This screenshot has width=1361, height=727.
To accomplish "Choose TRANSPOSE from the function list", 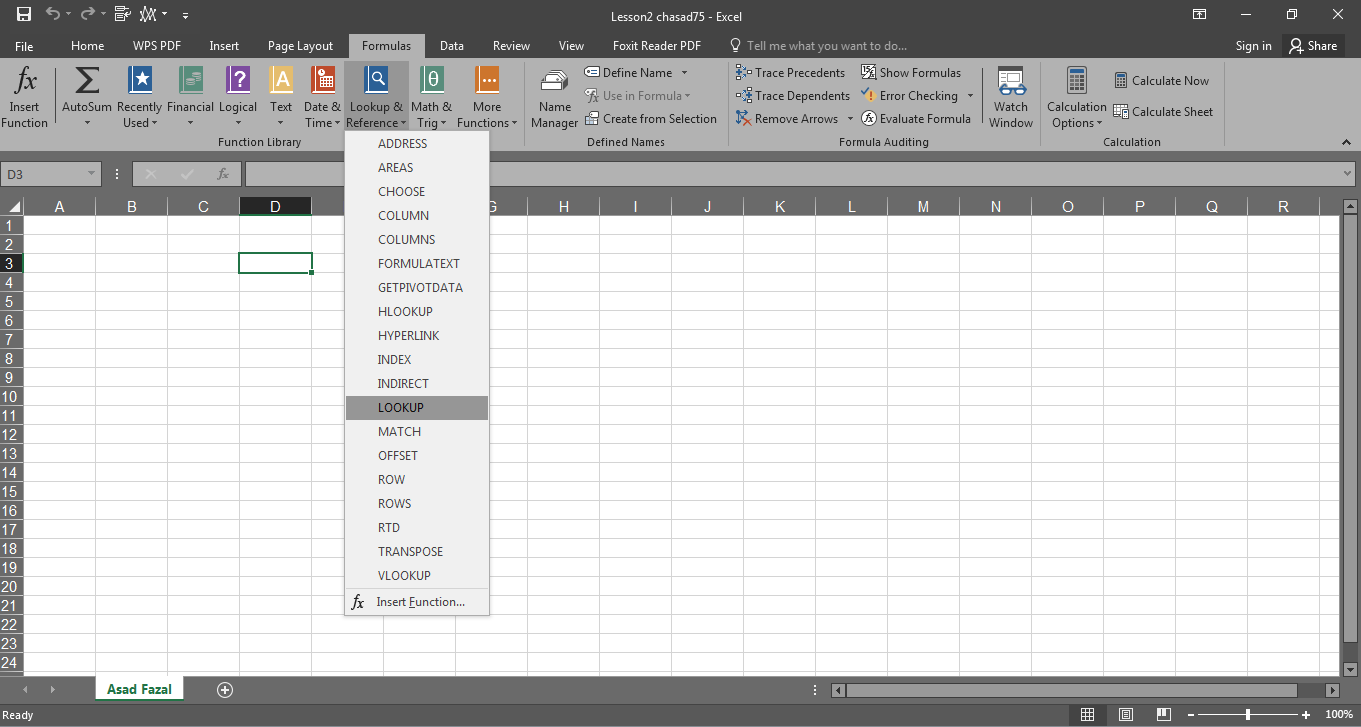I will point(417,552).
